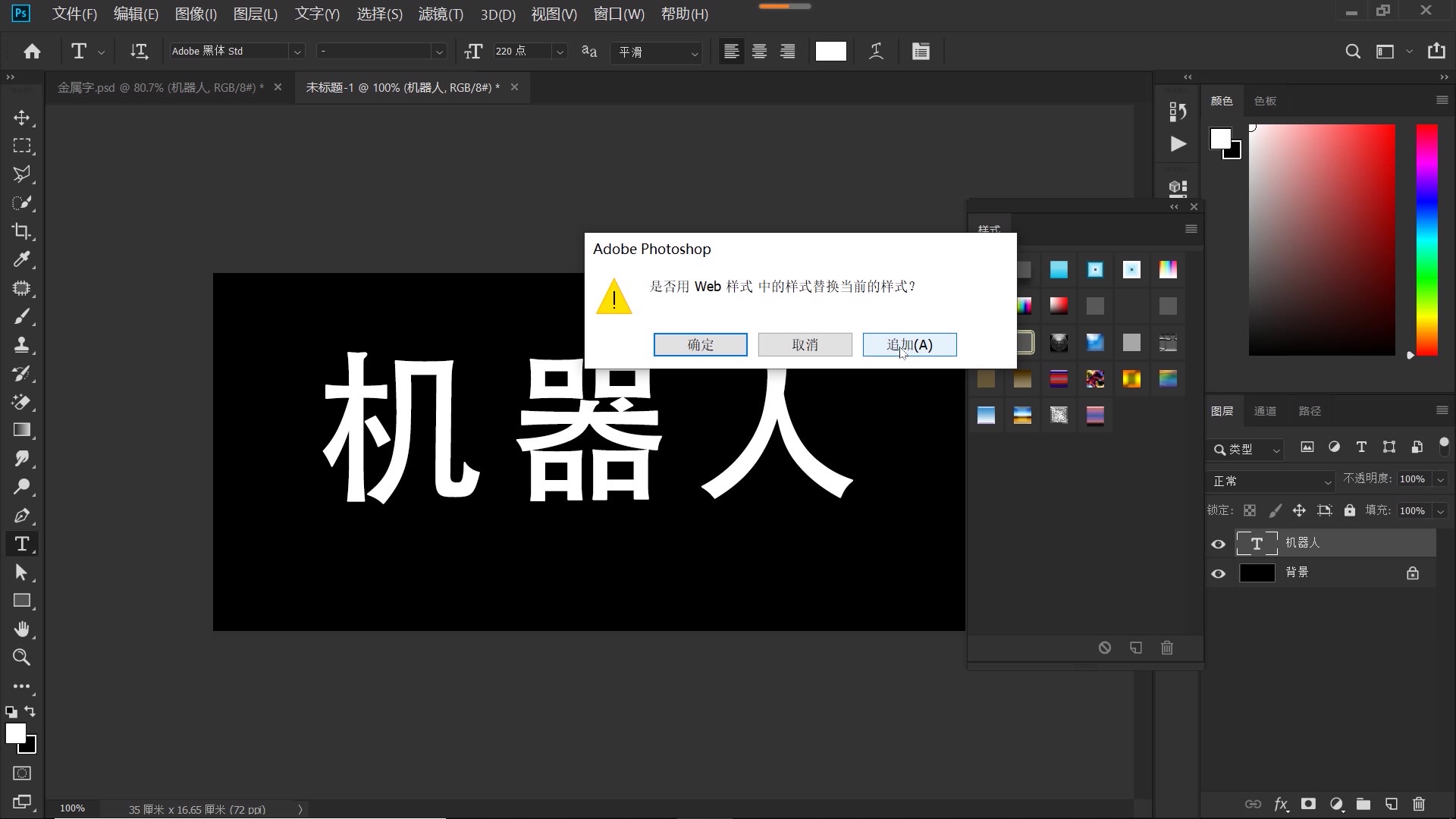The height and width of the screenshot is (819, 1456).
Task: Hide the 机器人 text layer
Action: click(x=1219, y=544)
